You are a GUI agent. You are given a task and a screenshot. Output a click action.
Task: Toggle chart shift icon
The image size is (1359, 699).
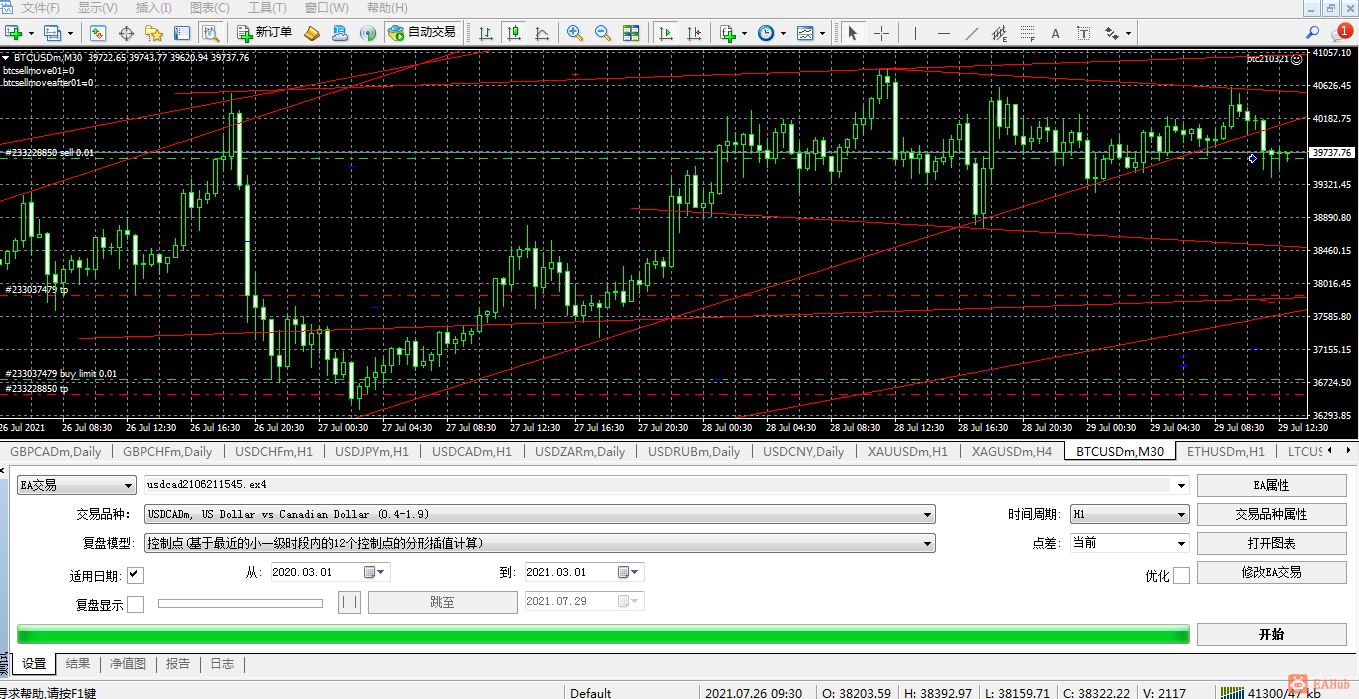click(692, 33)
